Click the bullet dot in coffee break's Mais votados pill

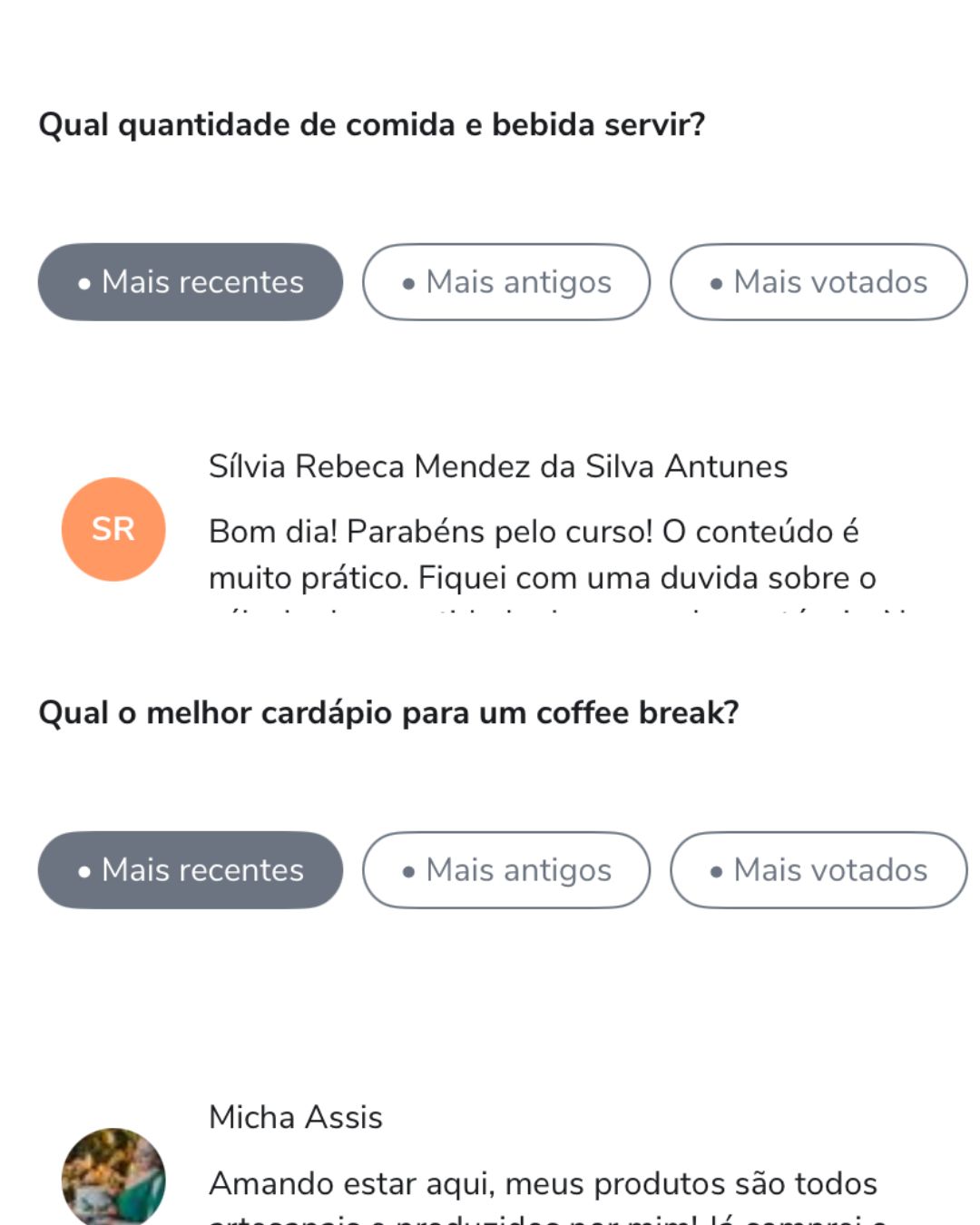coord(717,872)
